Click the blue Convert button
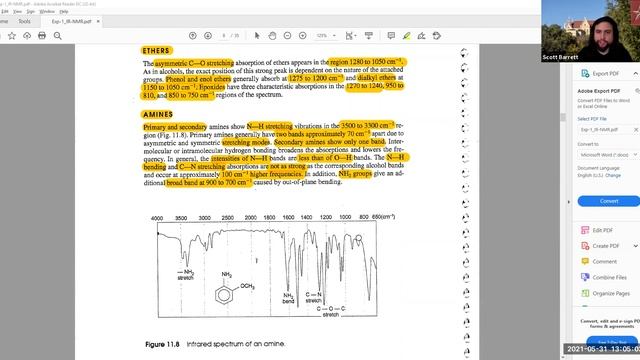640x360 pixels. [609, 201]
